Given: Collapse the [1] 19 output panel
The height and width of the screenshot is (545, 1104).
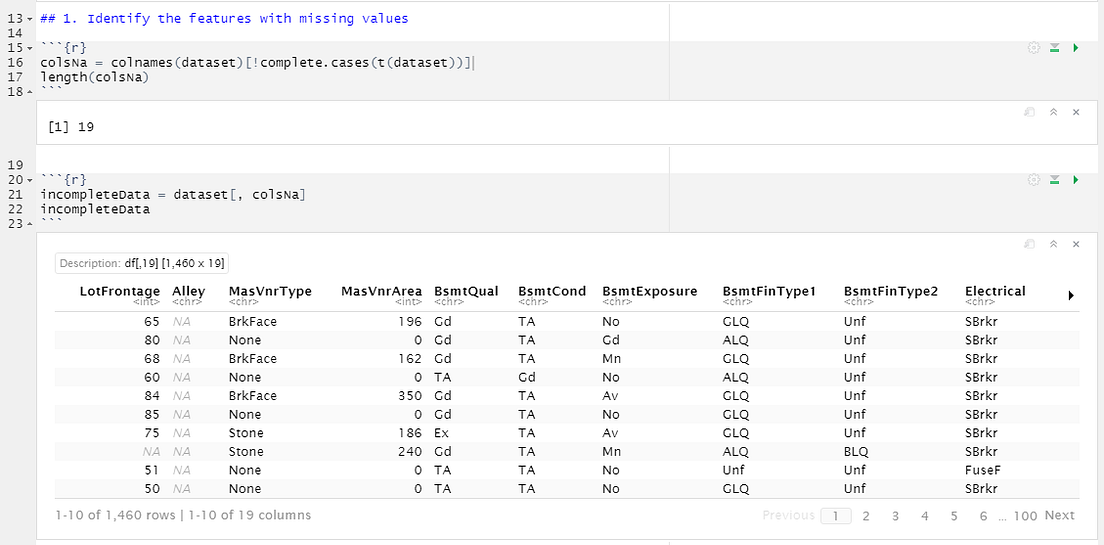Looking at the screenshot, I should pyautogui.click(x=1054, y=112).
